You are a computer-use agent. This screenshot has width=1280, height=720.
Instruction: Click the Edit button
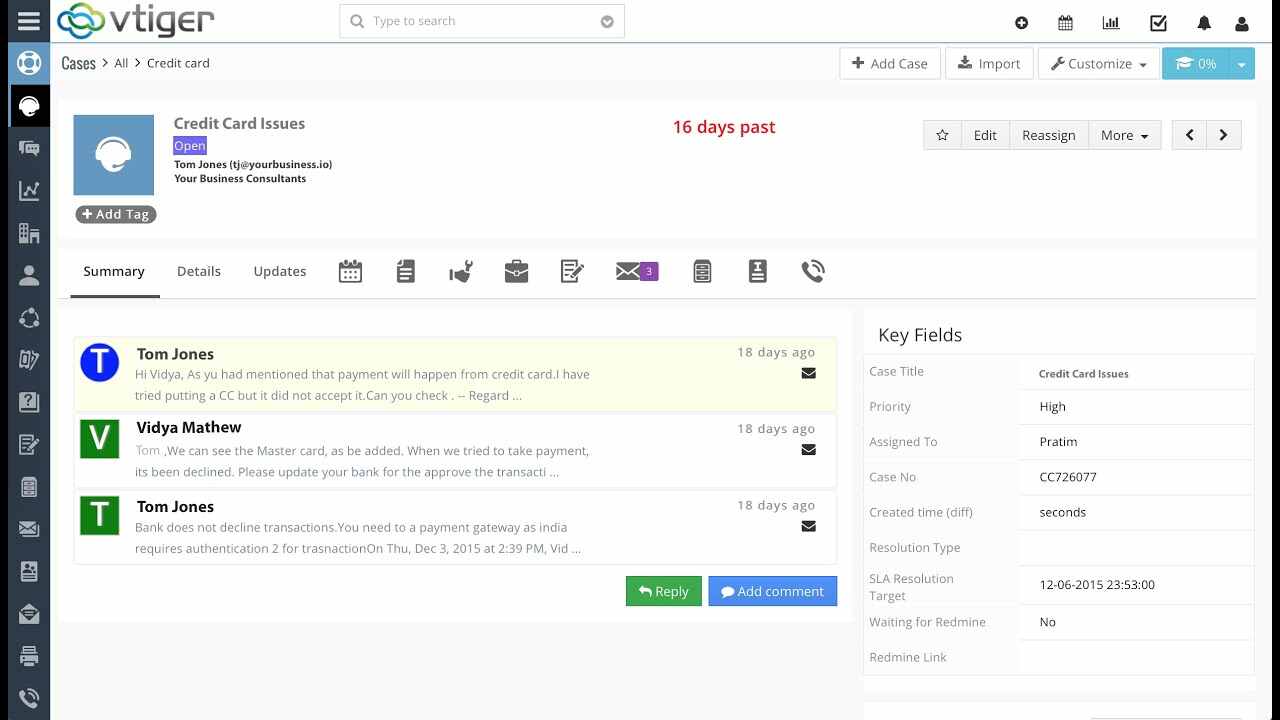pos(985,135)
